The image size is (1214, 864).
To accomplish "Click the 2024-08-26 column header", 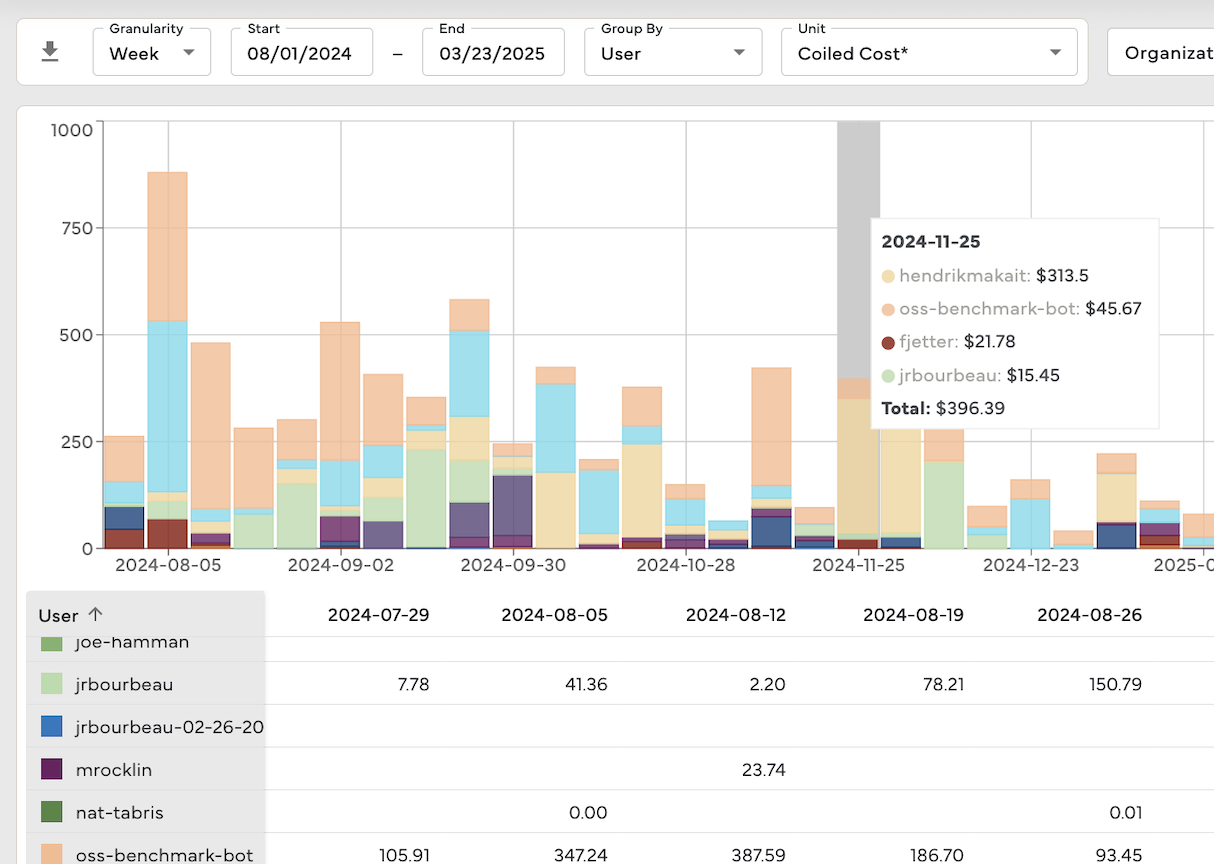I will pyautogui.click(x=1089, y=615).
